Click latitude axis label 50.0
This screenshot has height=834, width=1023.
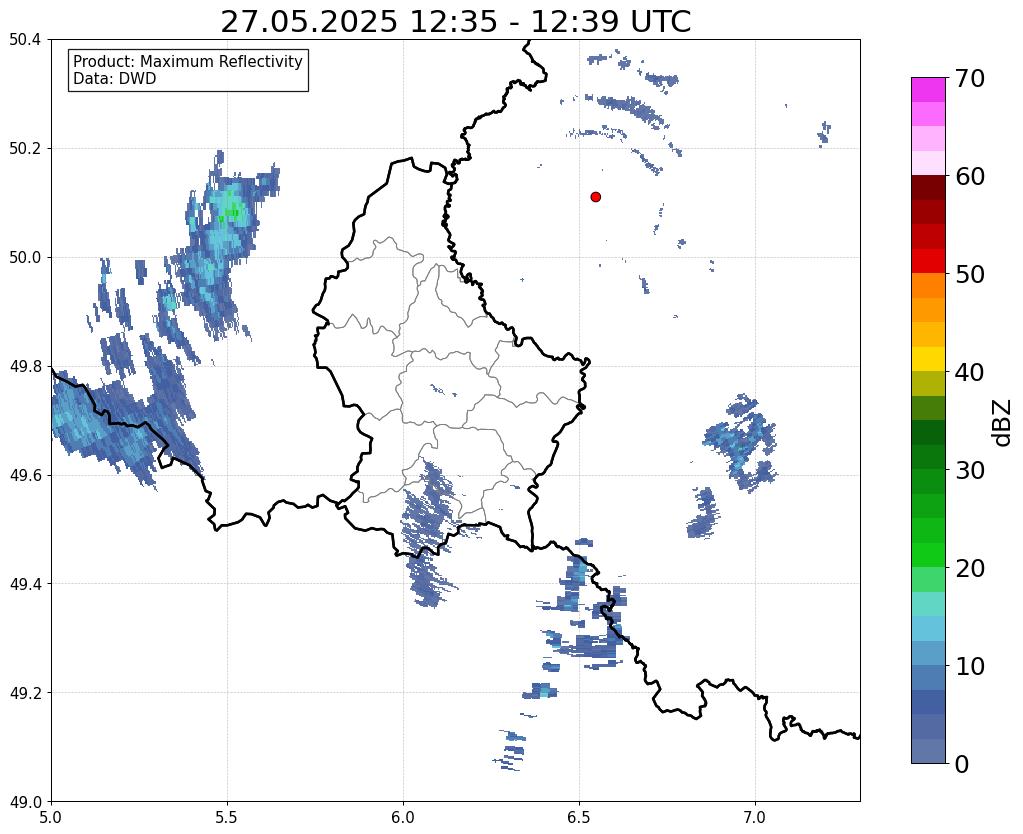[25, 258]
